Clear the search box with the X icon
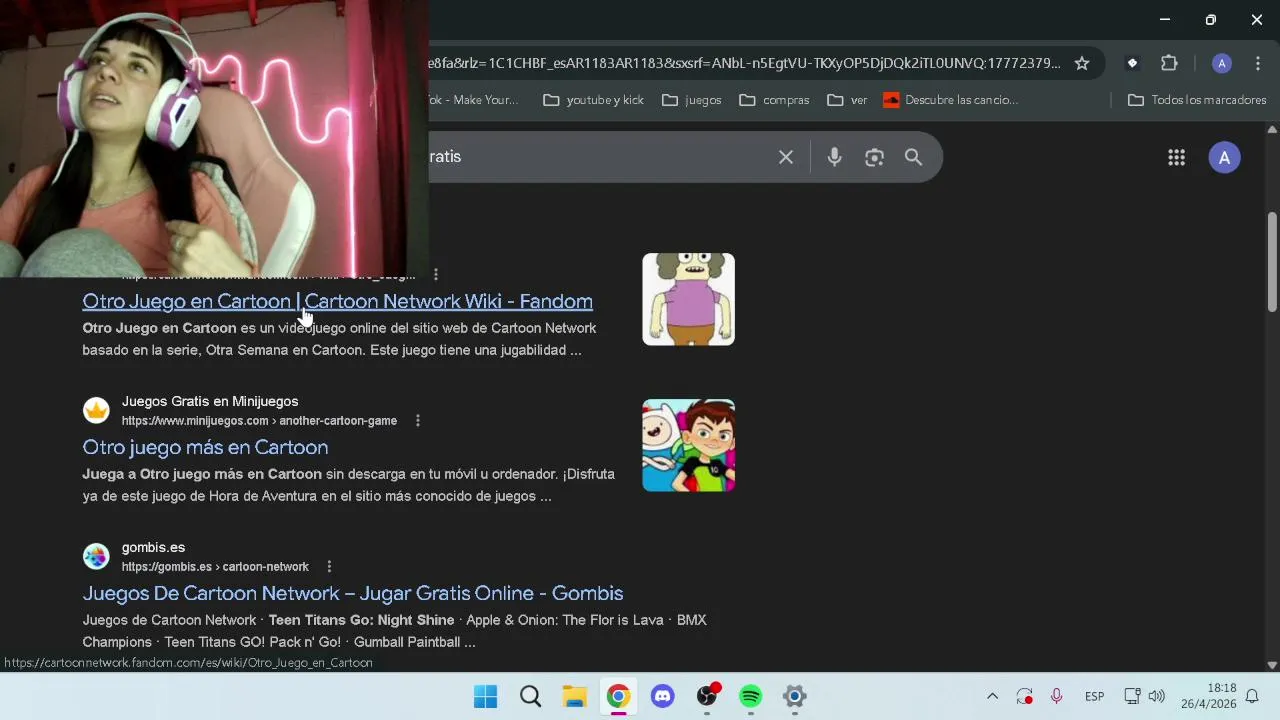Viewport: 1280px width, 720px height. click(x=786, y=157)
